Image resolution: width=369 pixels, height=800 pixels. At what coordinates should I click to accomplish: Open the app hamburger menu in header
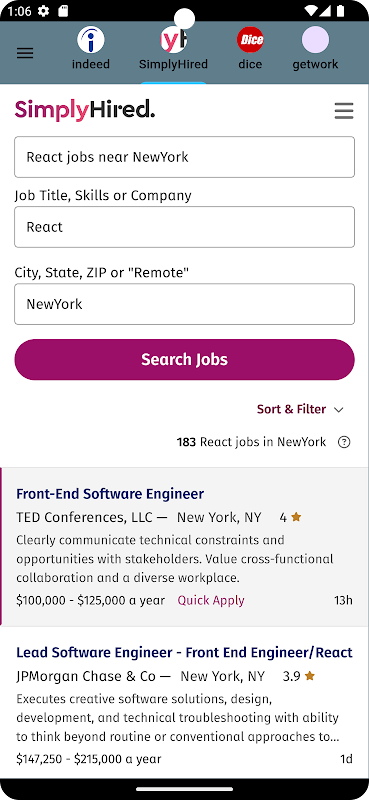(25, 53)
